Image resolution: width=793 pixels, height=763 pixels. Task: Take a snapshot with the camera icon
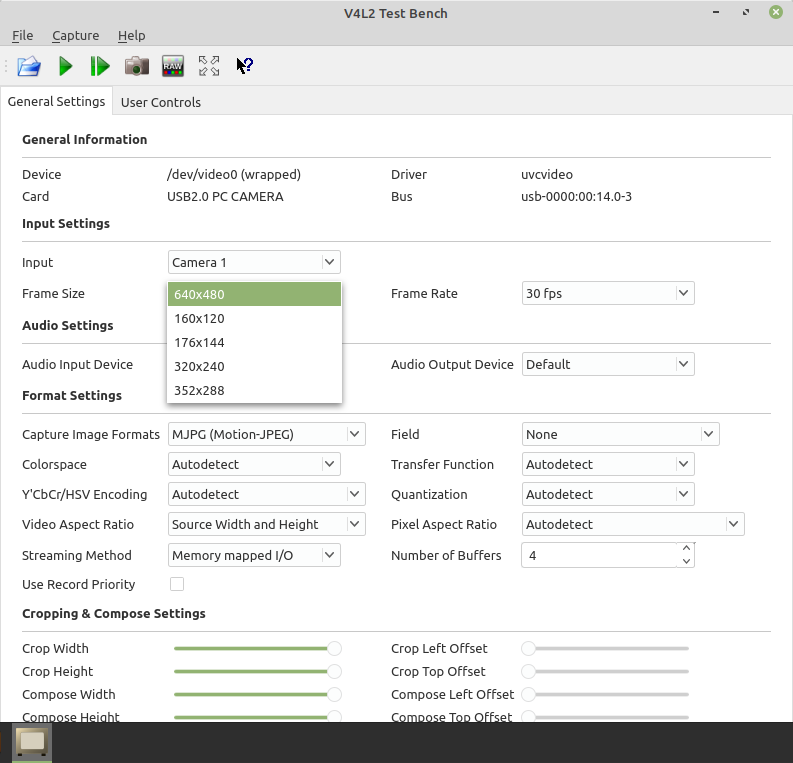pyautogui.click(x=136, y=66)
